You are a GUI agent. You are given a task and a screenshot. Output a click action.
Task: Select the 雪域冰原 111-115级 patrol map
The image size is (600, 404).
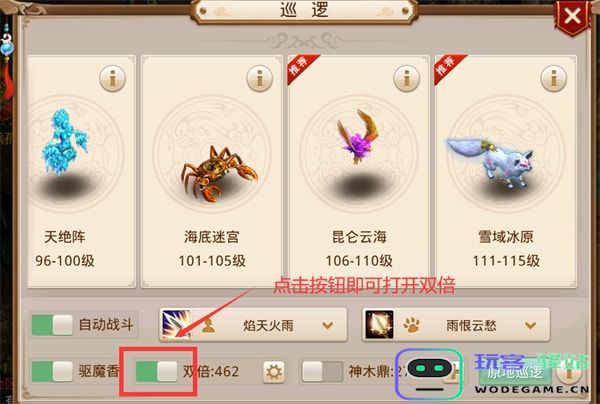point(506,171)
